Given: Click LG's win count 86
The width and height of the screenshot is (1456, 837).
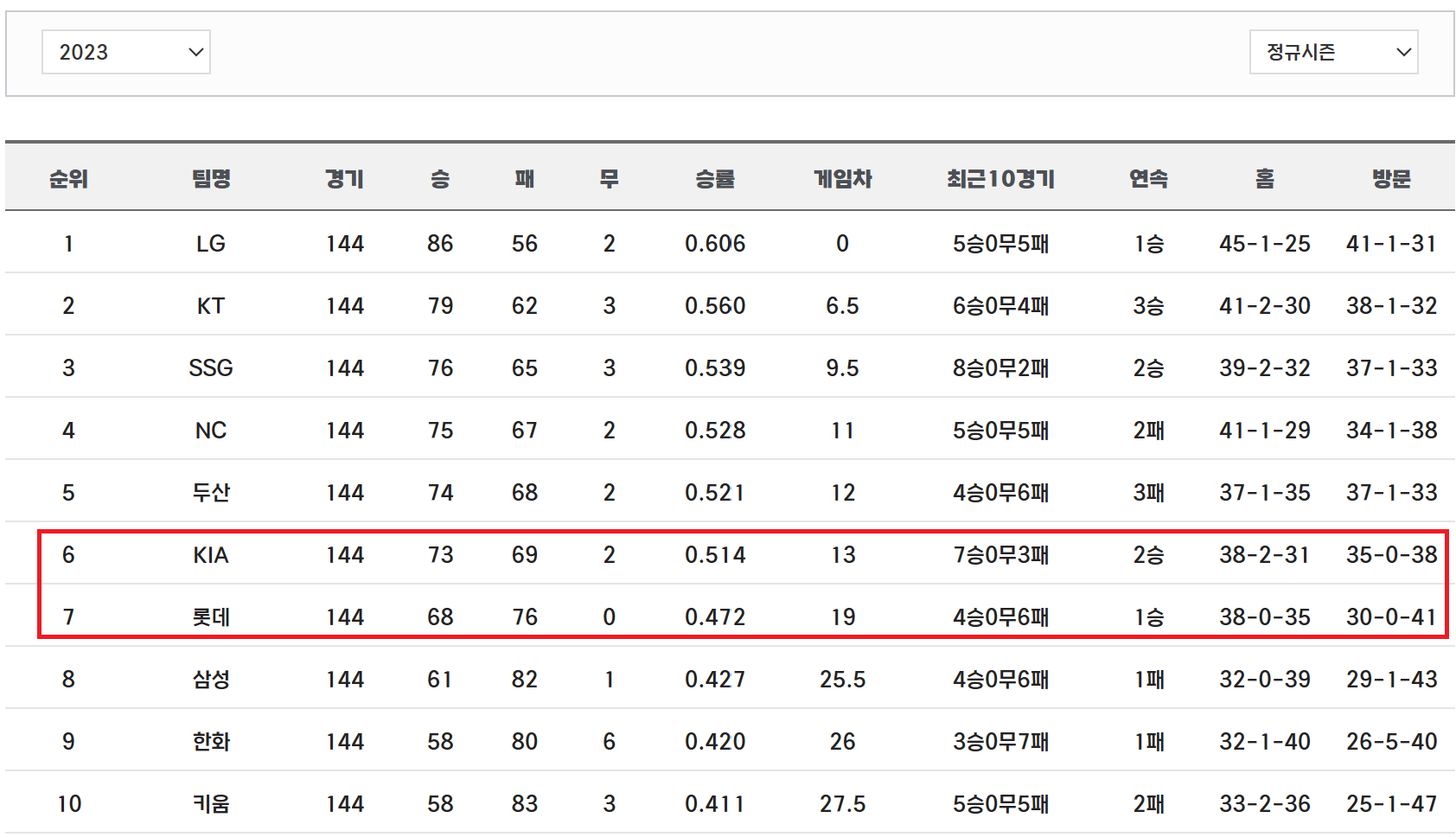Looking at the screenshot, I should pos(440,244).
